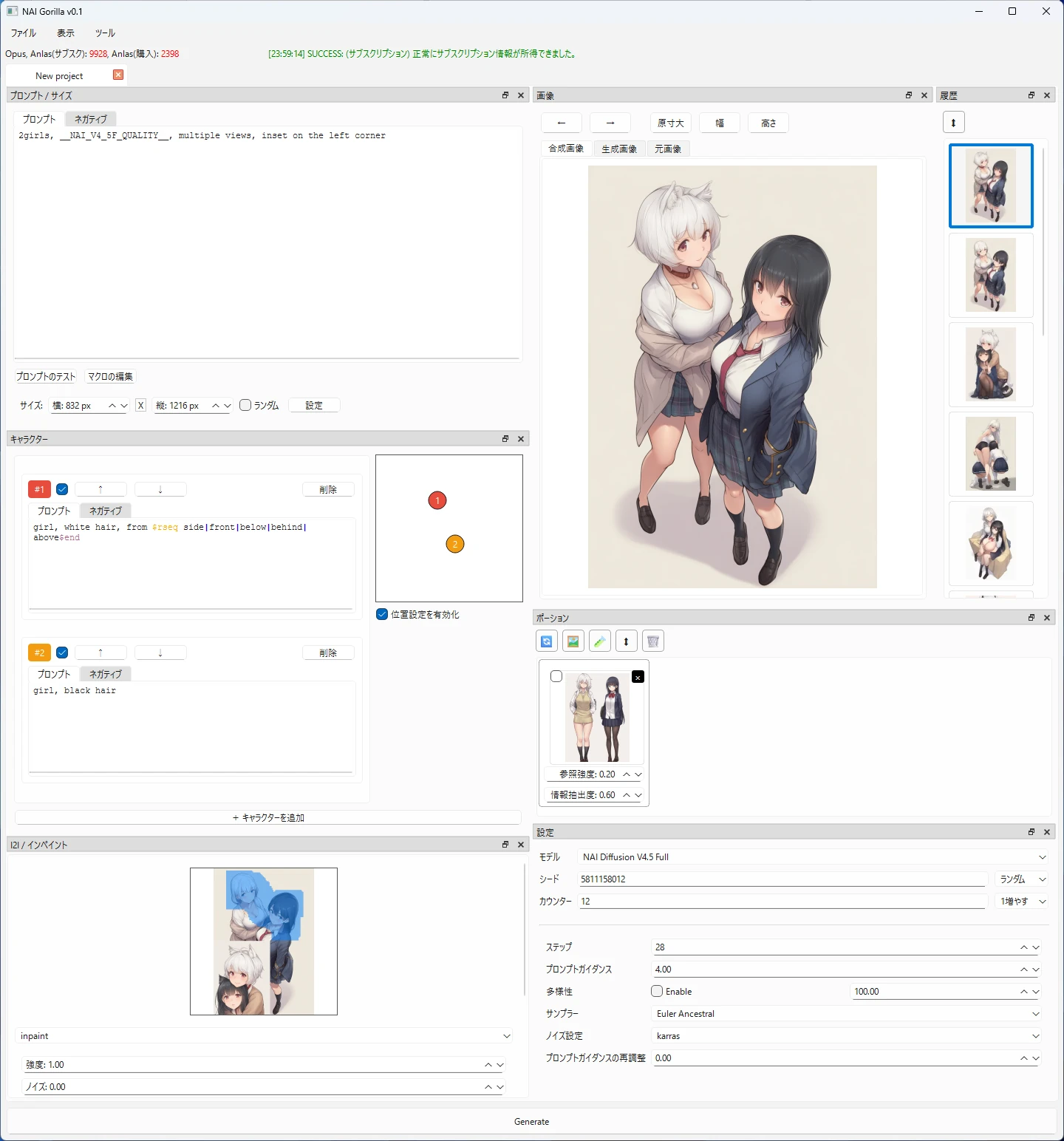Remove potion image with black X icon

tap(638, 677)
